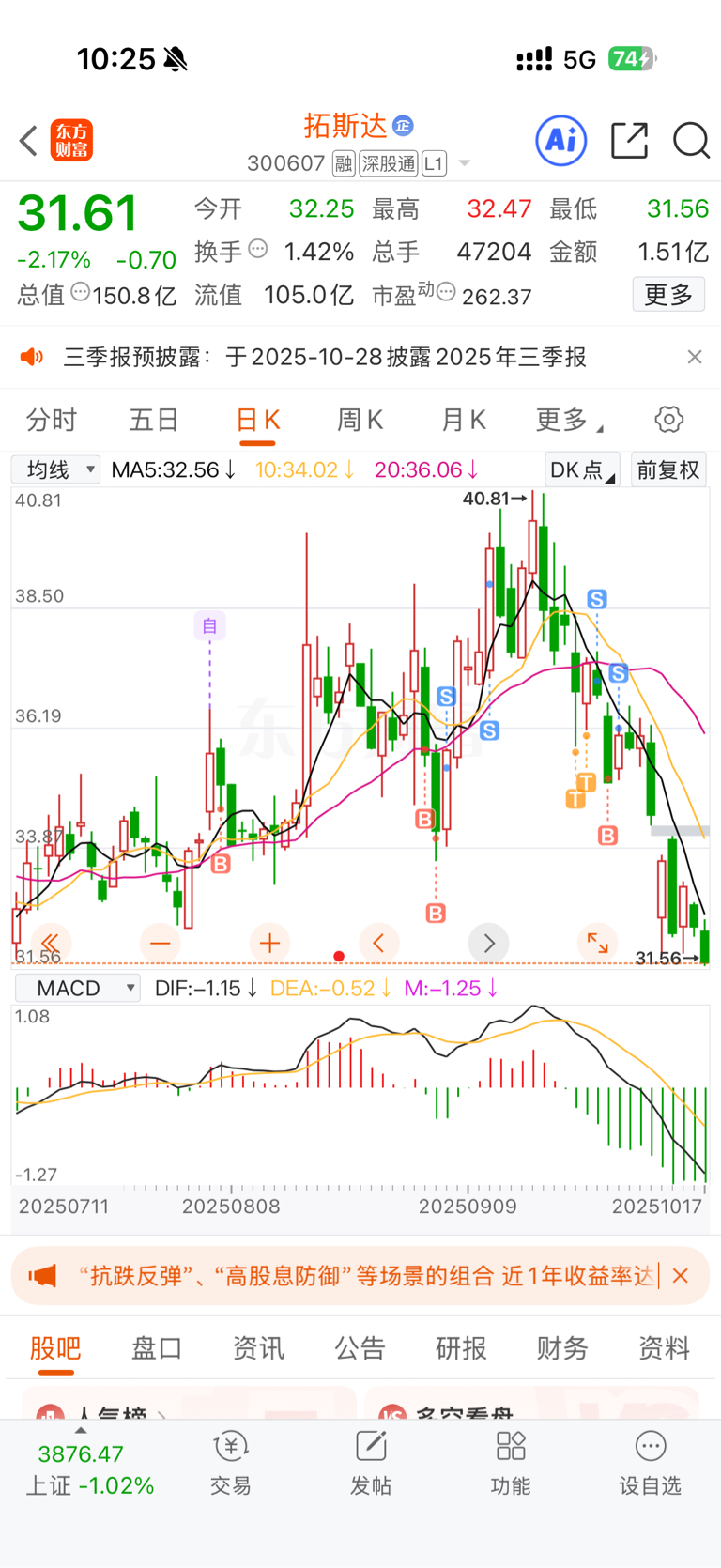Screen dimensions: 721x1568
Task: Move chart right with gray arrow
Action: coord(489,943)
